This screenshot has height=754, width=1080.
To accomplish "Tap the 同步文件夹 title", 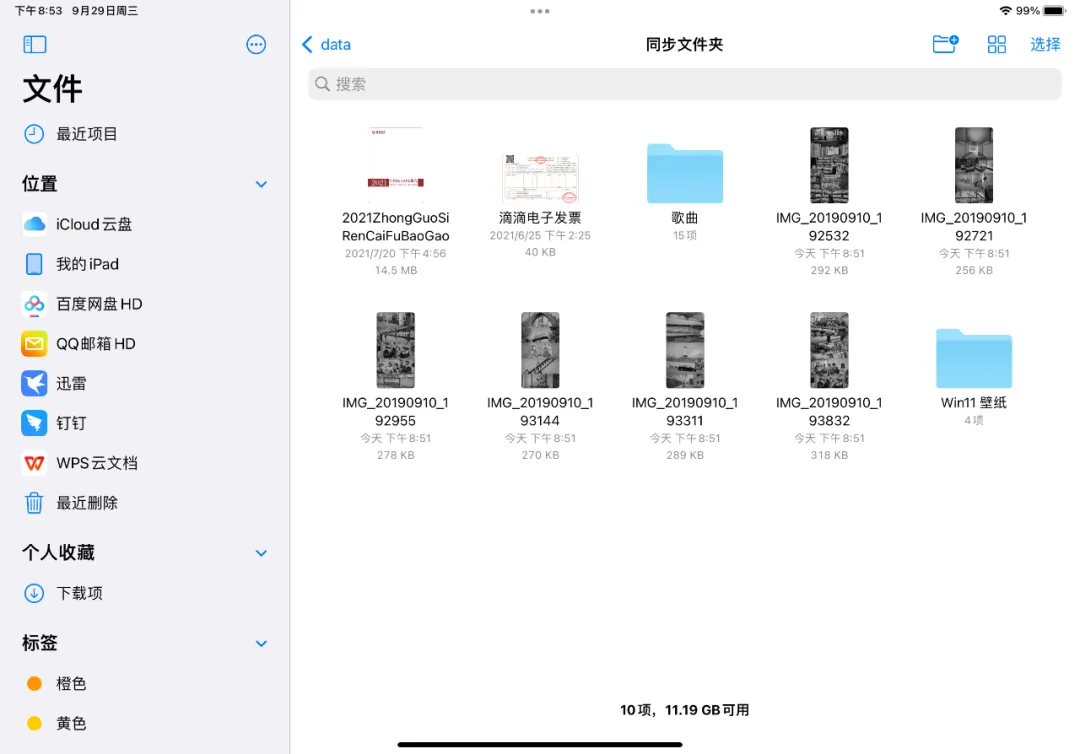I will click(x=685, y=45).
